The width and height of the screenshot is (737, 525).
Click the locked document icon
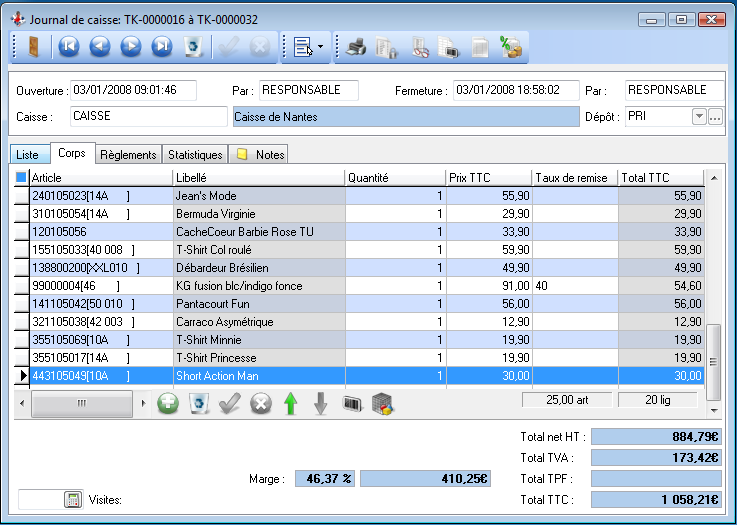click(x=386, y=47)
